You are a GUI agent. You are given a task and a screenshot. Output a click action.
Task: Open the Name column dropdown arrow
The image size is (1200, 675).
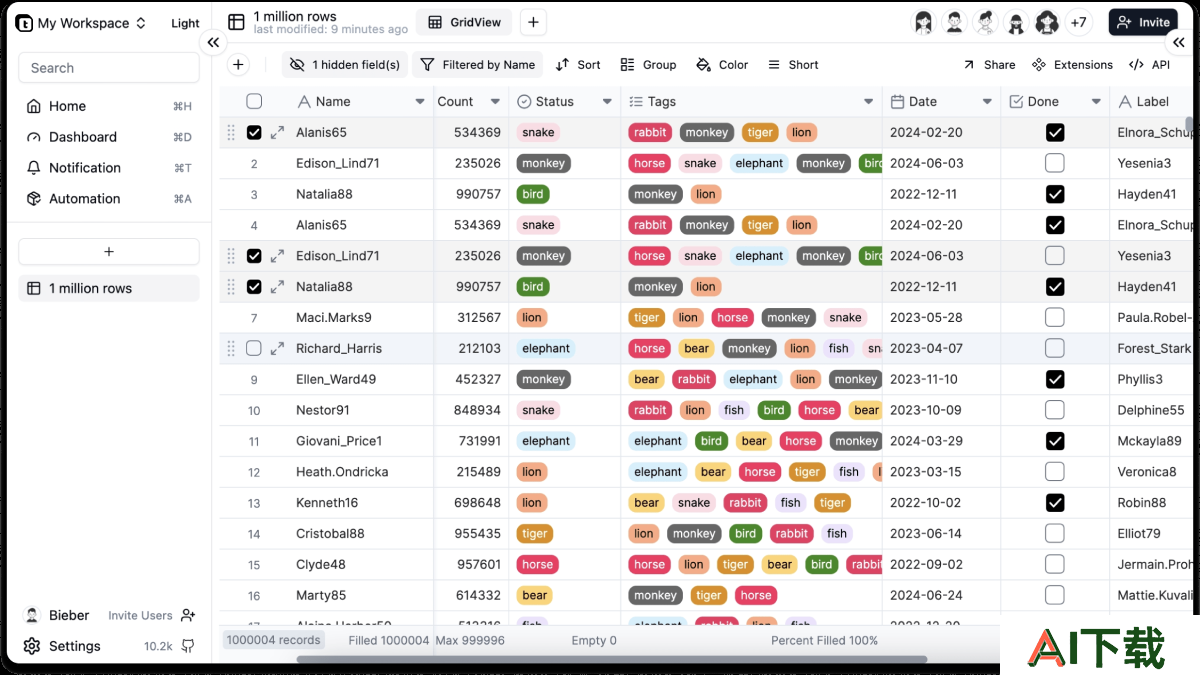420,102
